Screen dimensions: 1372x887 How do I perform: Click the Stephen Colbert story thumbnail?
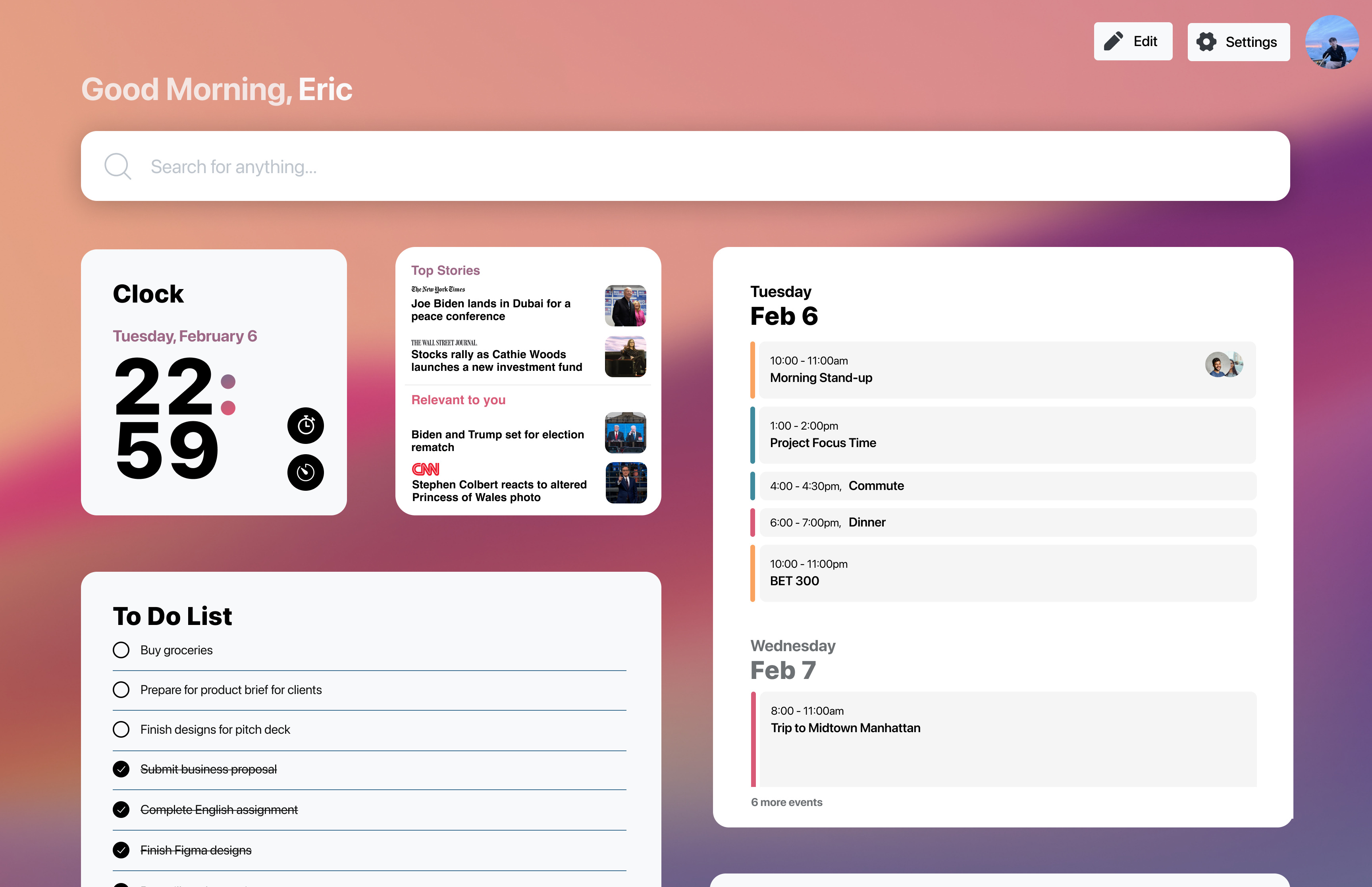[626, 483]
